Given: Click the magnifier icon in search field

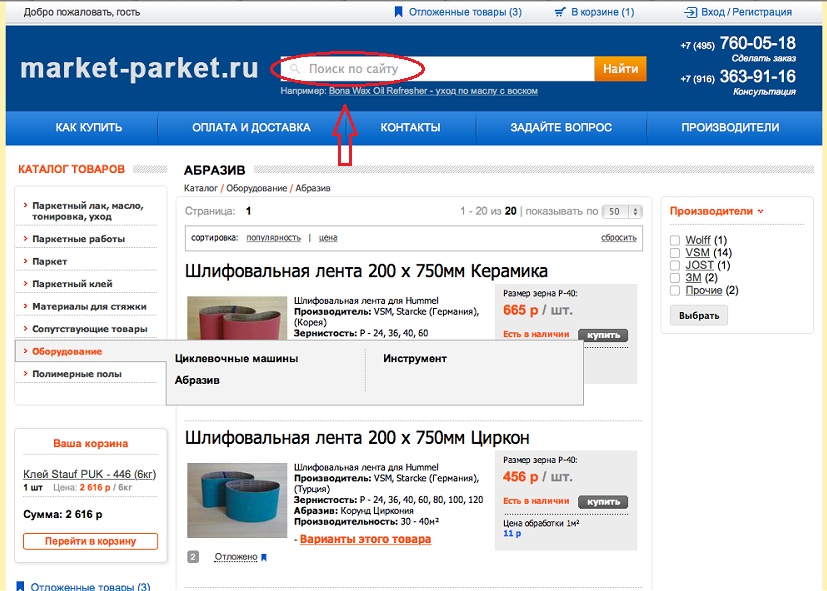Looking at the screenshot, I should tap(295, 69).
